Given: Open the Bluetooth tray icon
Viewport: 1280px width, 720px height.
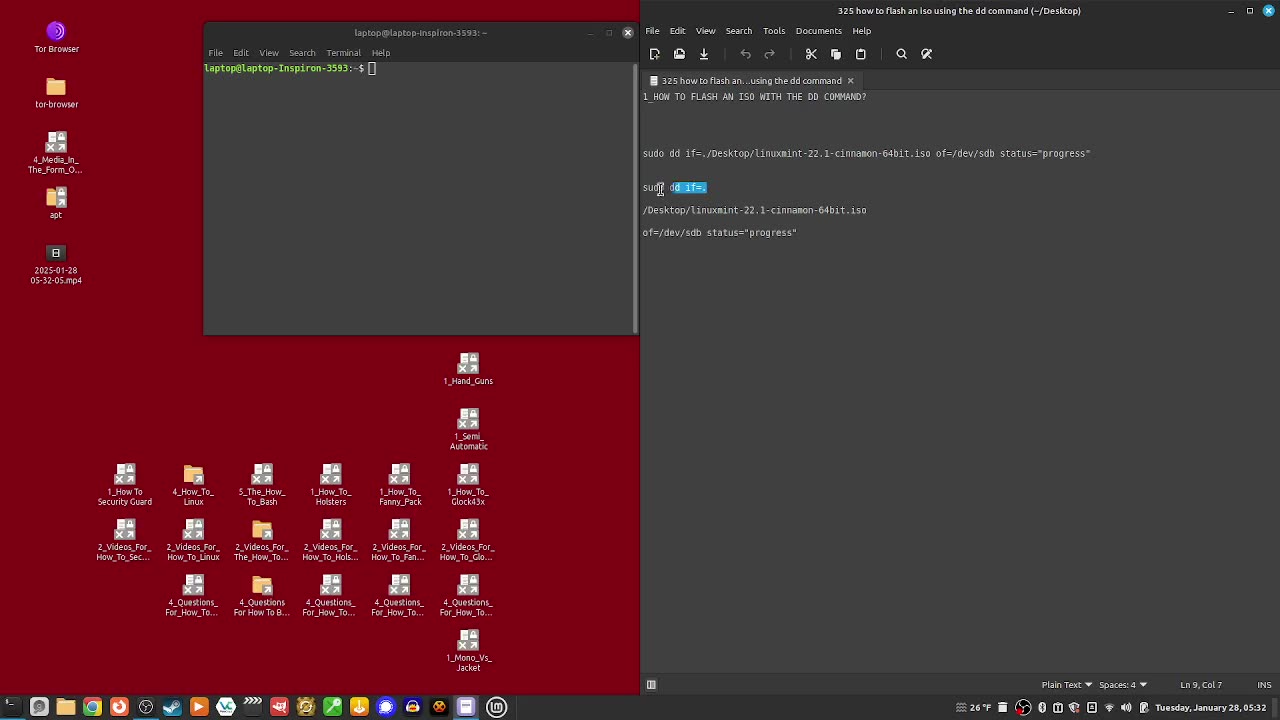Looking at the screenshot, I should point(1042,708).
